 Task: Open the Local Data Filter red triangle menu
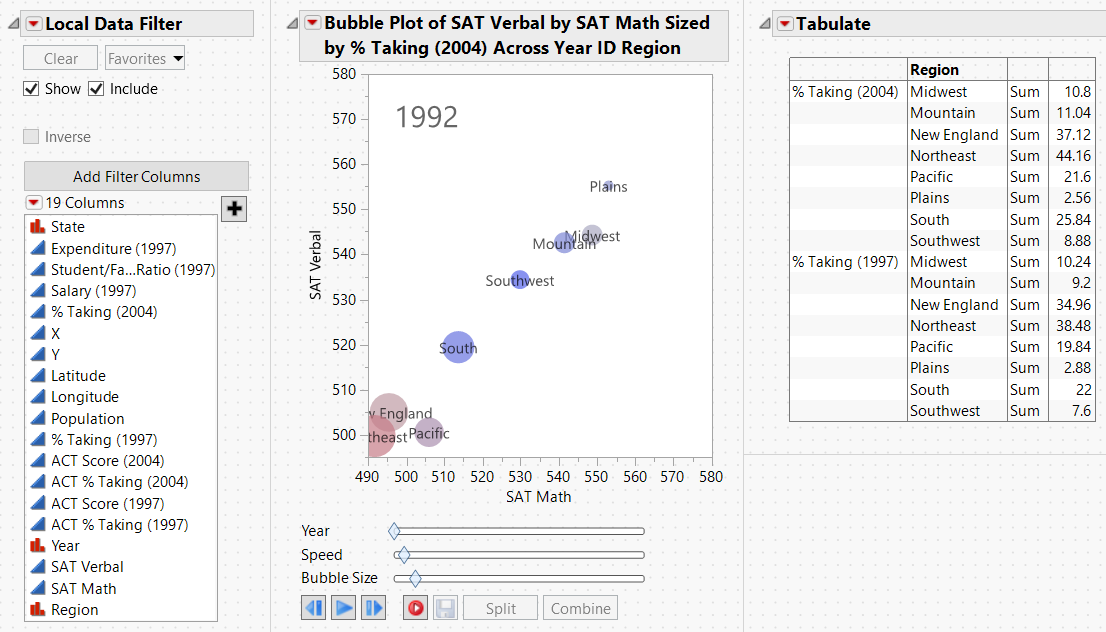(33, 24)
